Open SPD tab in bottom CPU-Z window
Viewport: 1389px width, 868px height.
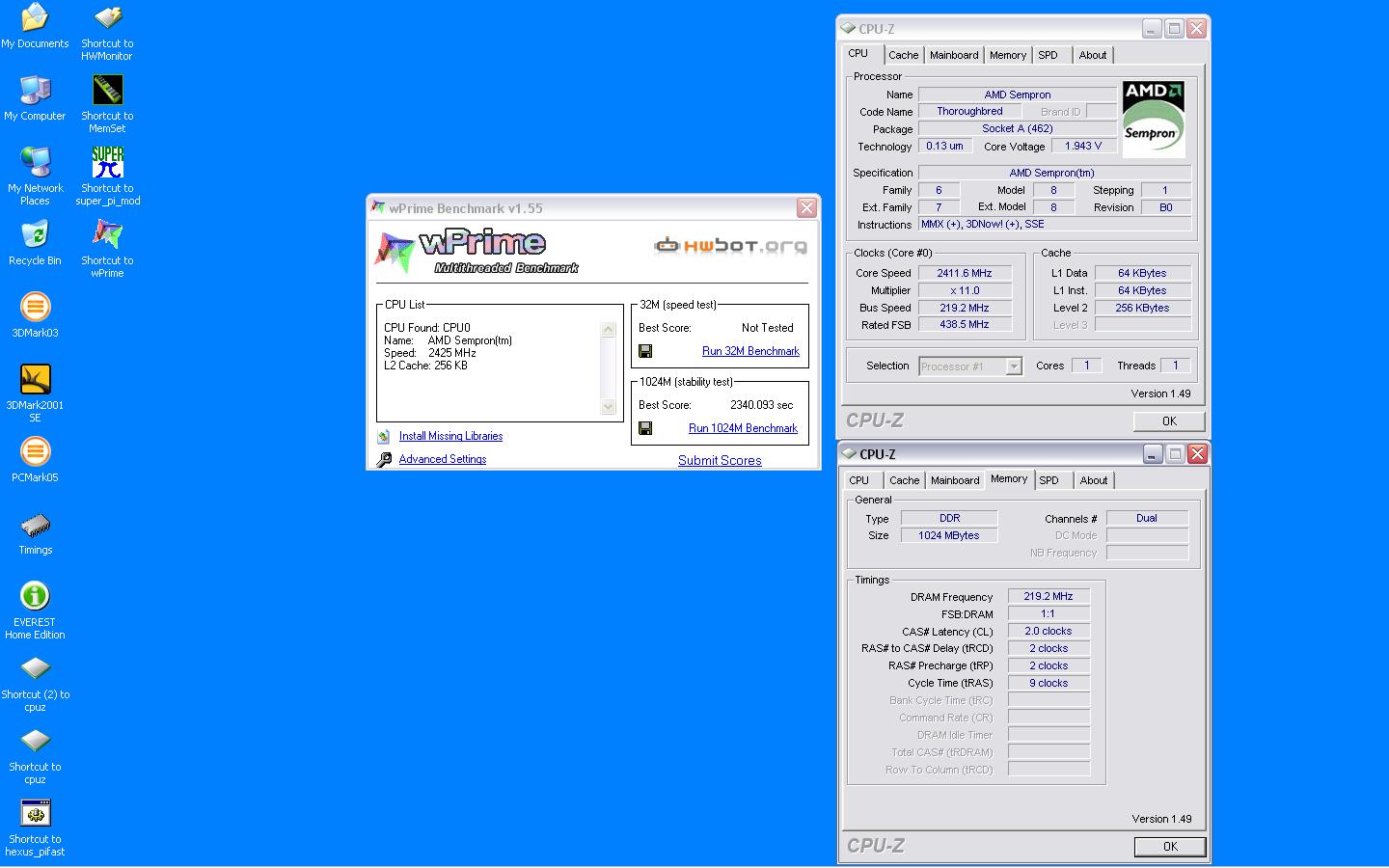[1049, 480]
